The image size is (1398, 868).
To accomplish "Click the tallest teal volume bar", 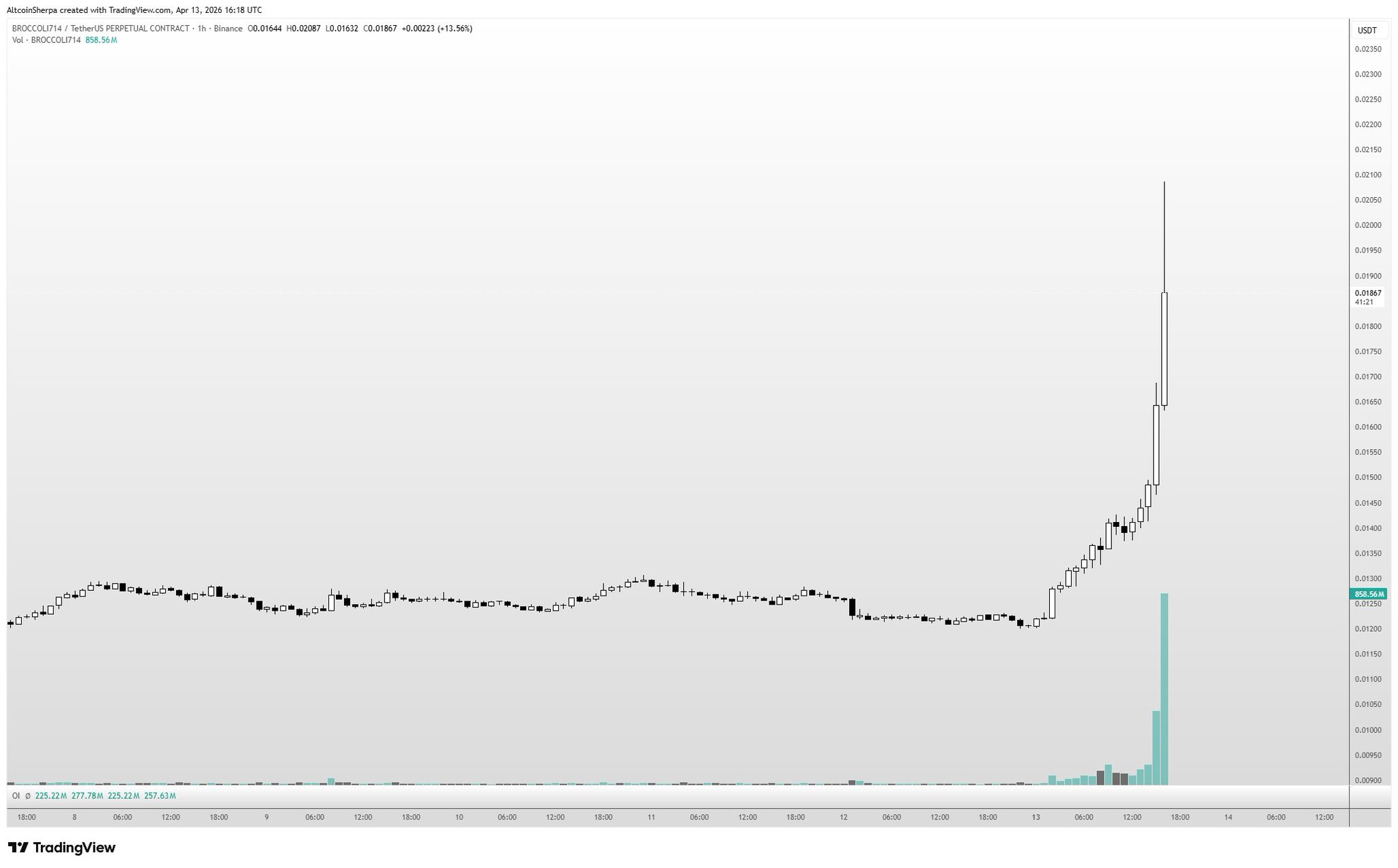I will click(1164, 689).
